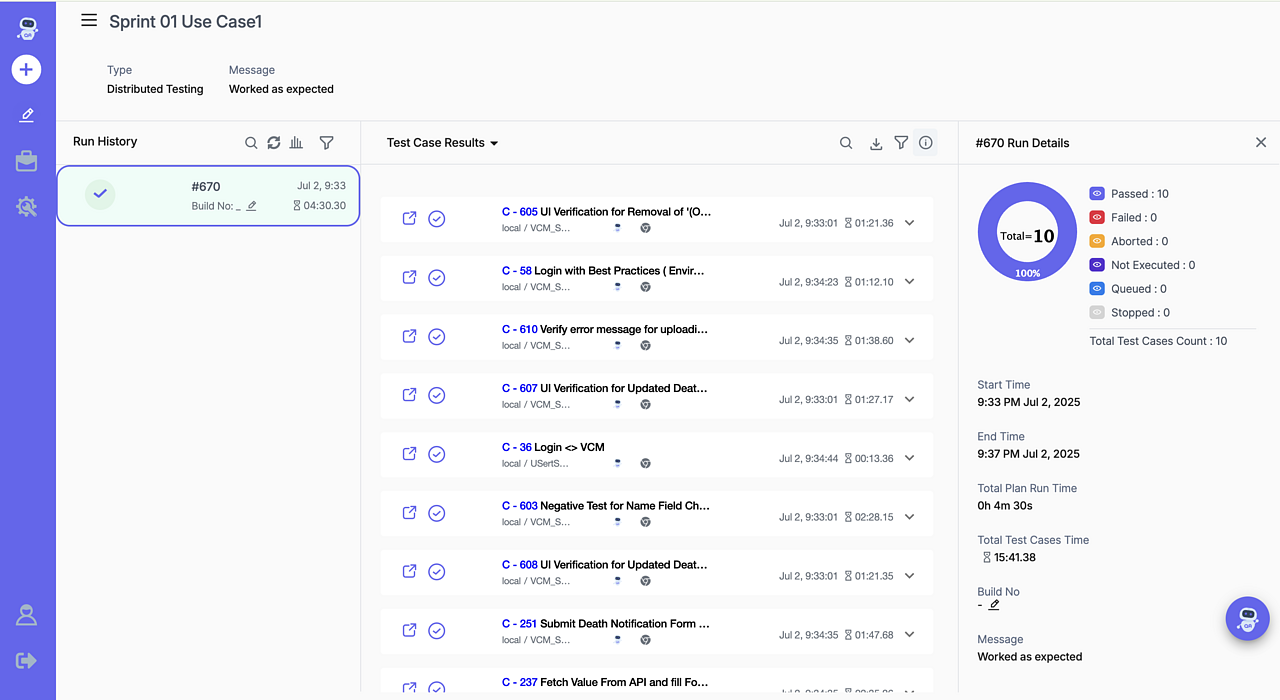Open the Test Case Results dropdown
This screenshot has width=1280, height=700.
tap(442, 143)
